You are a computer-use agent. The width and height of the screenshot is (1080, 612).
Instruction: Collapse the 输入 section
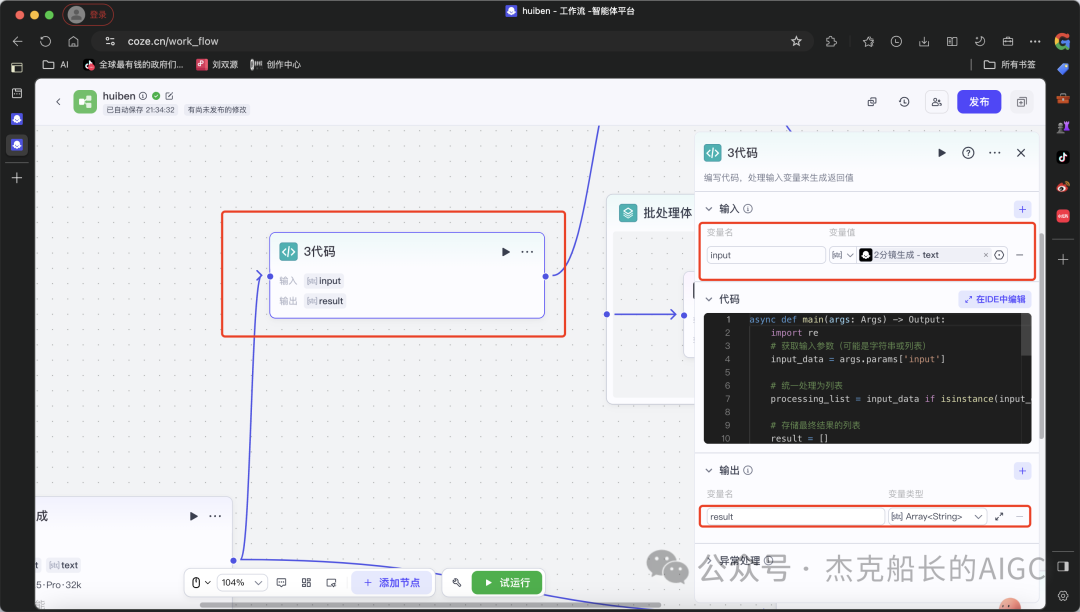[x=709, y=209]
